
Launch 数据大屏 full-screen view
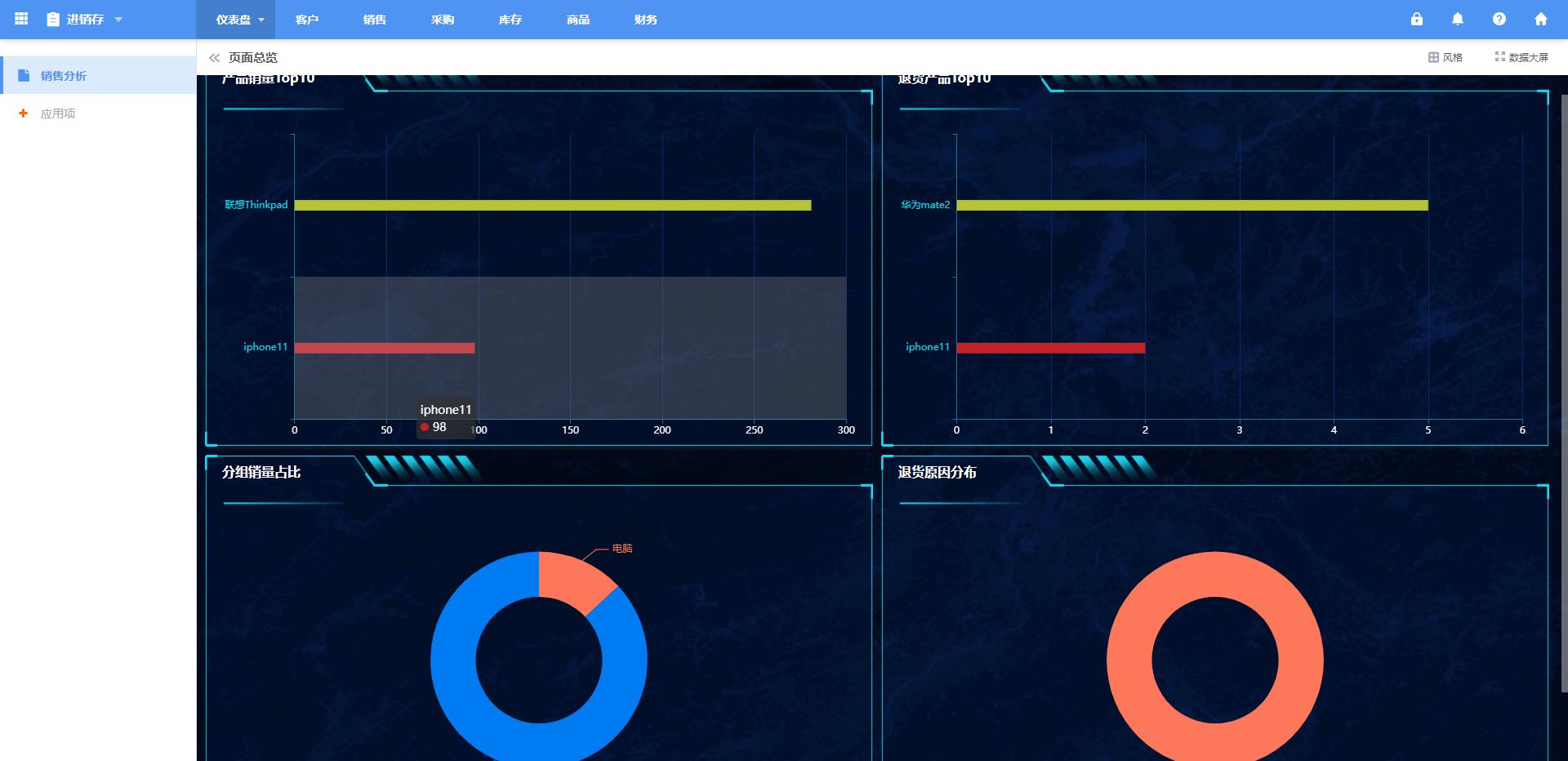tap(1521, 57)
